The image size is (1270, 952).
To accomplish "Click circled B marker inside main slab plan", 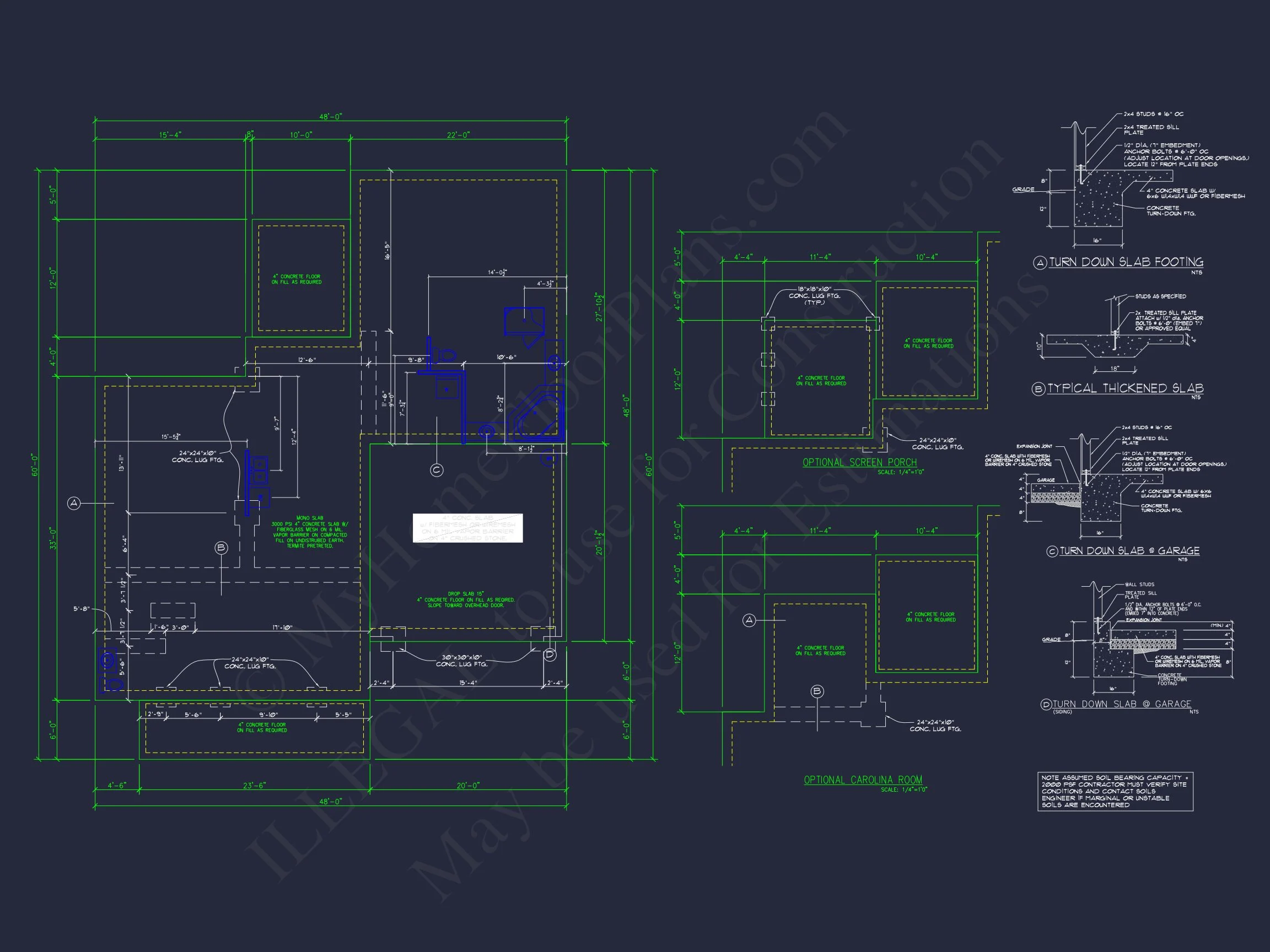I will click(221, 548).
